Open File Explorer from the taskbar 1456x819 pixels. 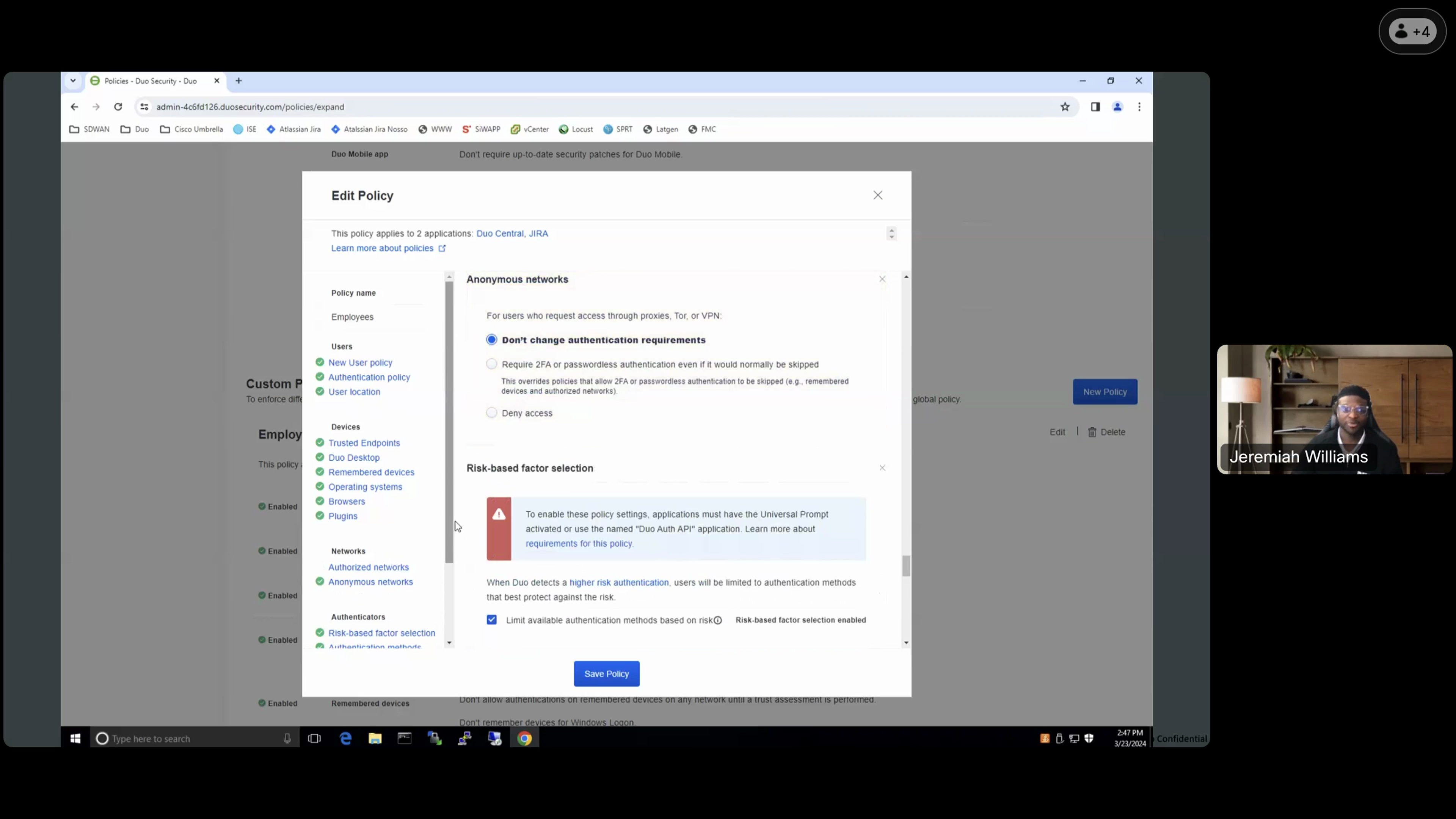click(375, 738)
